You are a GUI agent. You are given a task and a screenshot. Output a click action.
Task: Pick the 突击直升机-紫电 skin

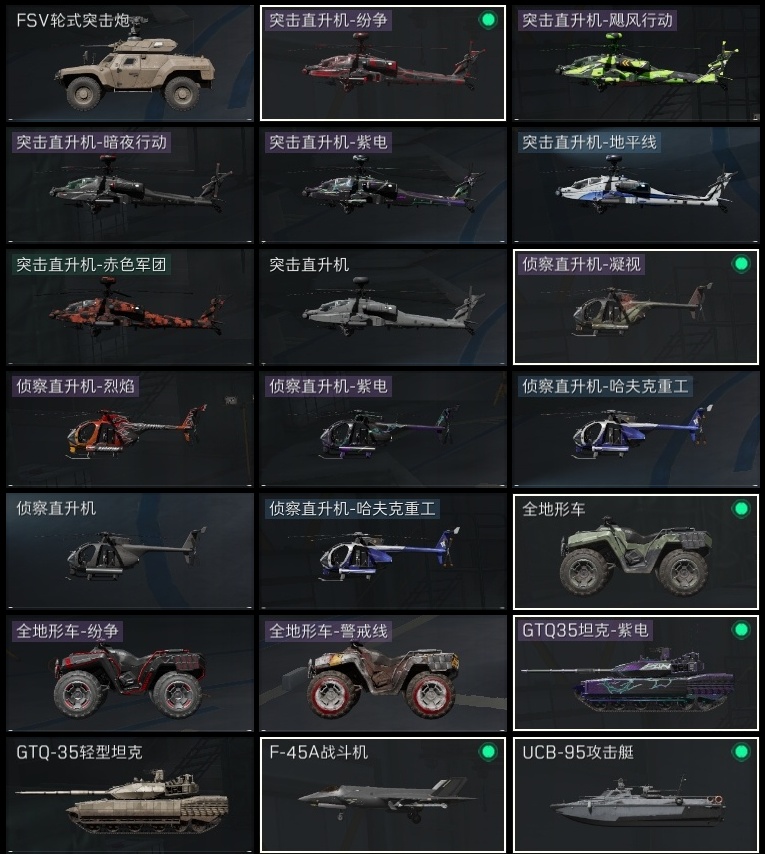click(x=383, y=185)
